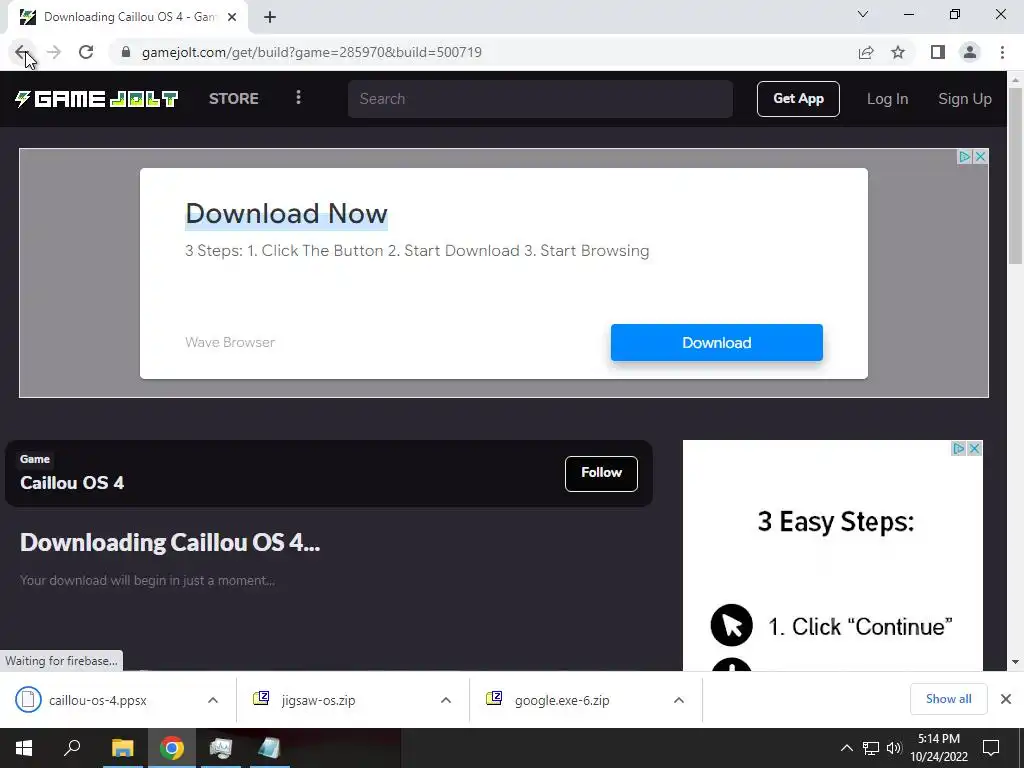Open Chrome's three-dot menu
This screenshot has width=1024, height=768.
coord(1002,52)
